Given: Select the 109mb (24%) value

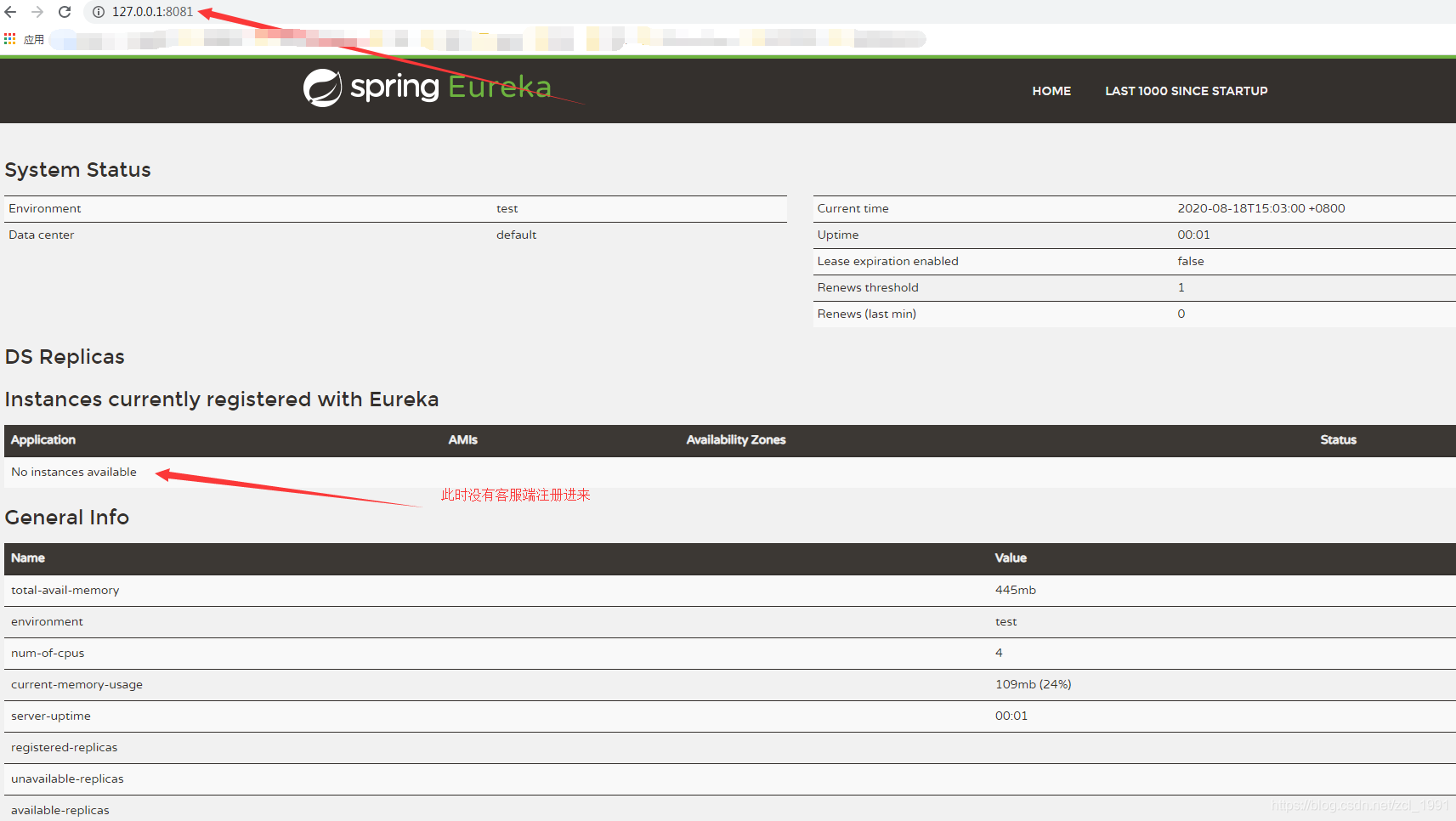Looking at the screenshot, I should [1034, 684].
